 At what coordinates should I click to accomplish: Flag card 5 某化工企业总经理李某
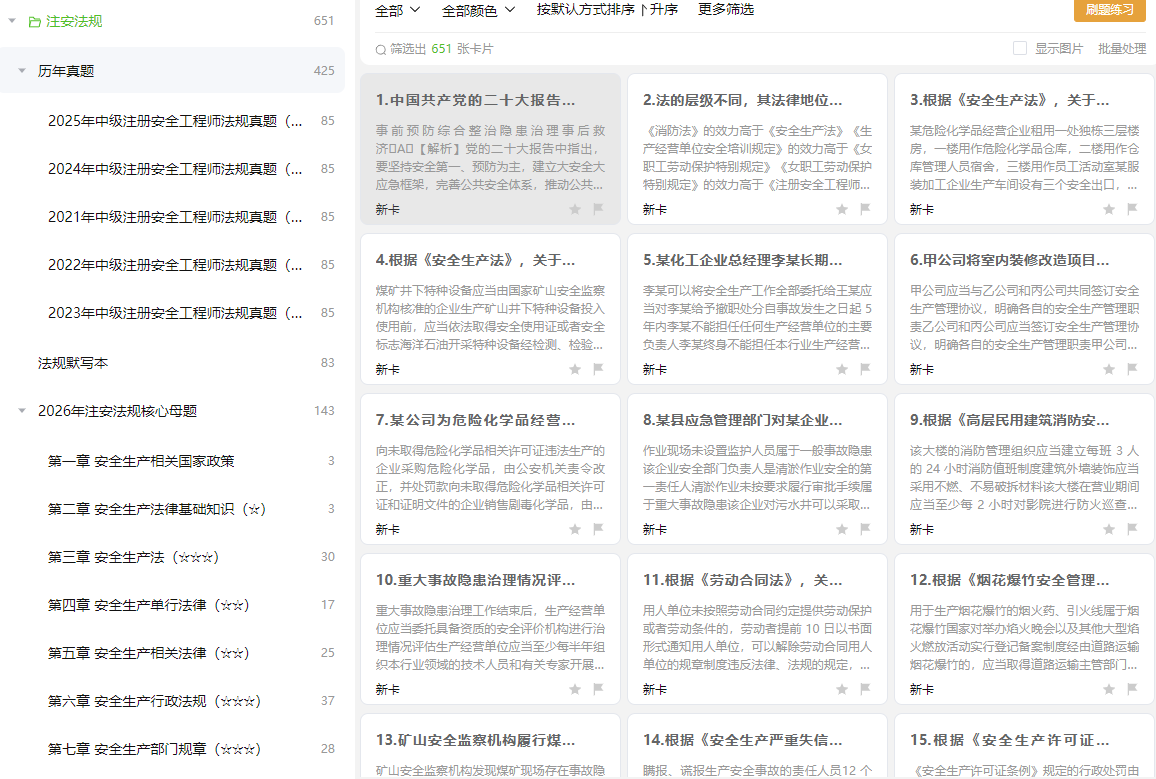pos(865,369)
